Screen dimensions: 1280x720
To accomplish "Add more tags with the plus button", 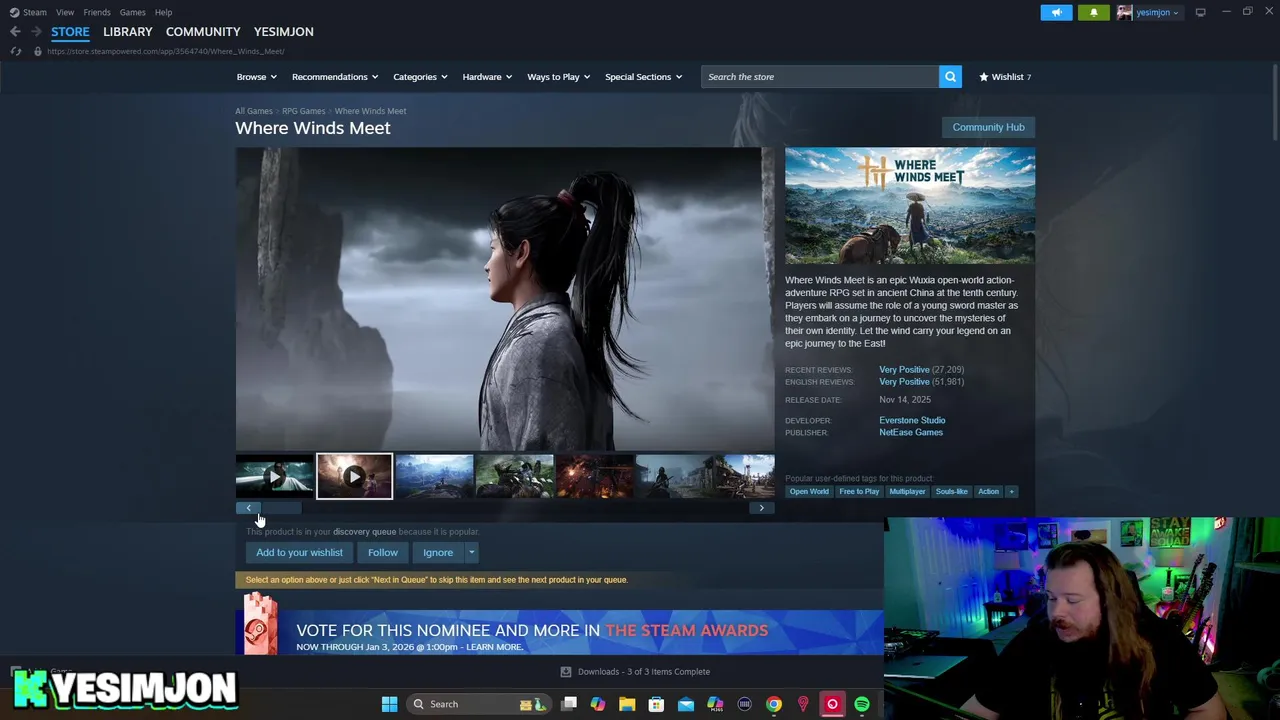I will point(1011,492).
